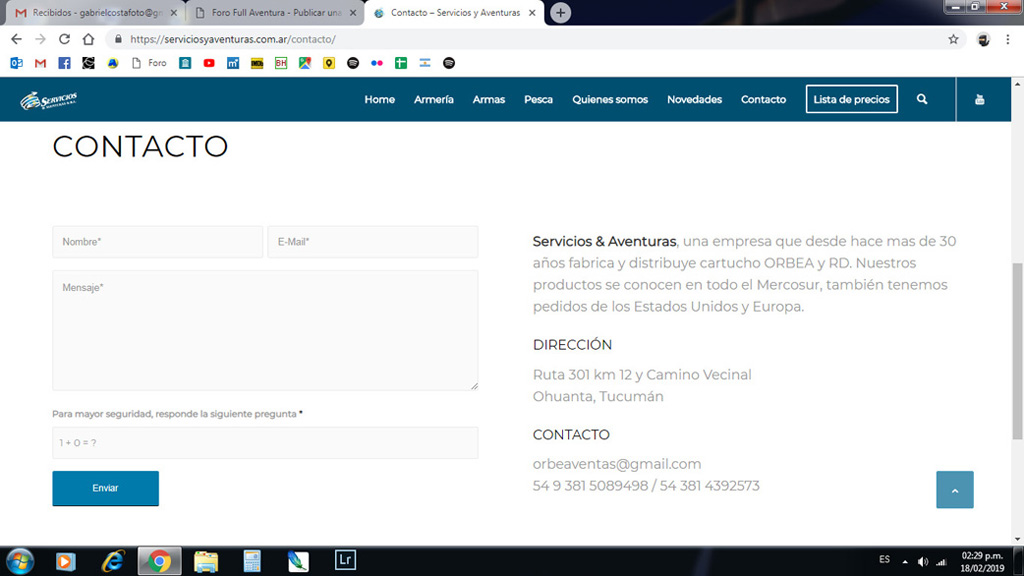Reload the current page
Image resolution: width=1024 pixels, height=576 pixels.
coord(64,39)
